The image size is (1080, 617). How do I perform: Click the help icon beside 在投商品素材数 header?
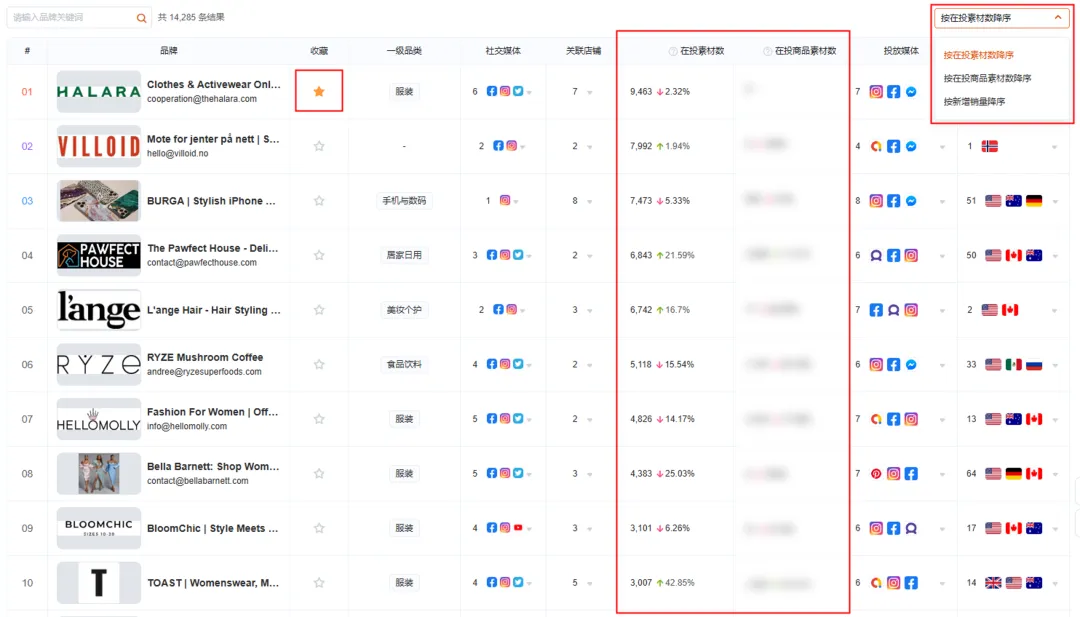coord(767,51)
